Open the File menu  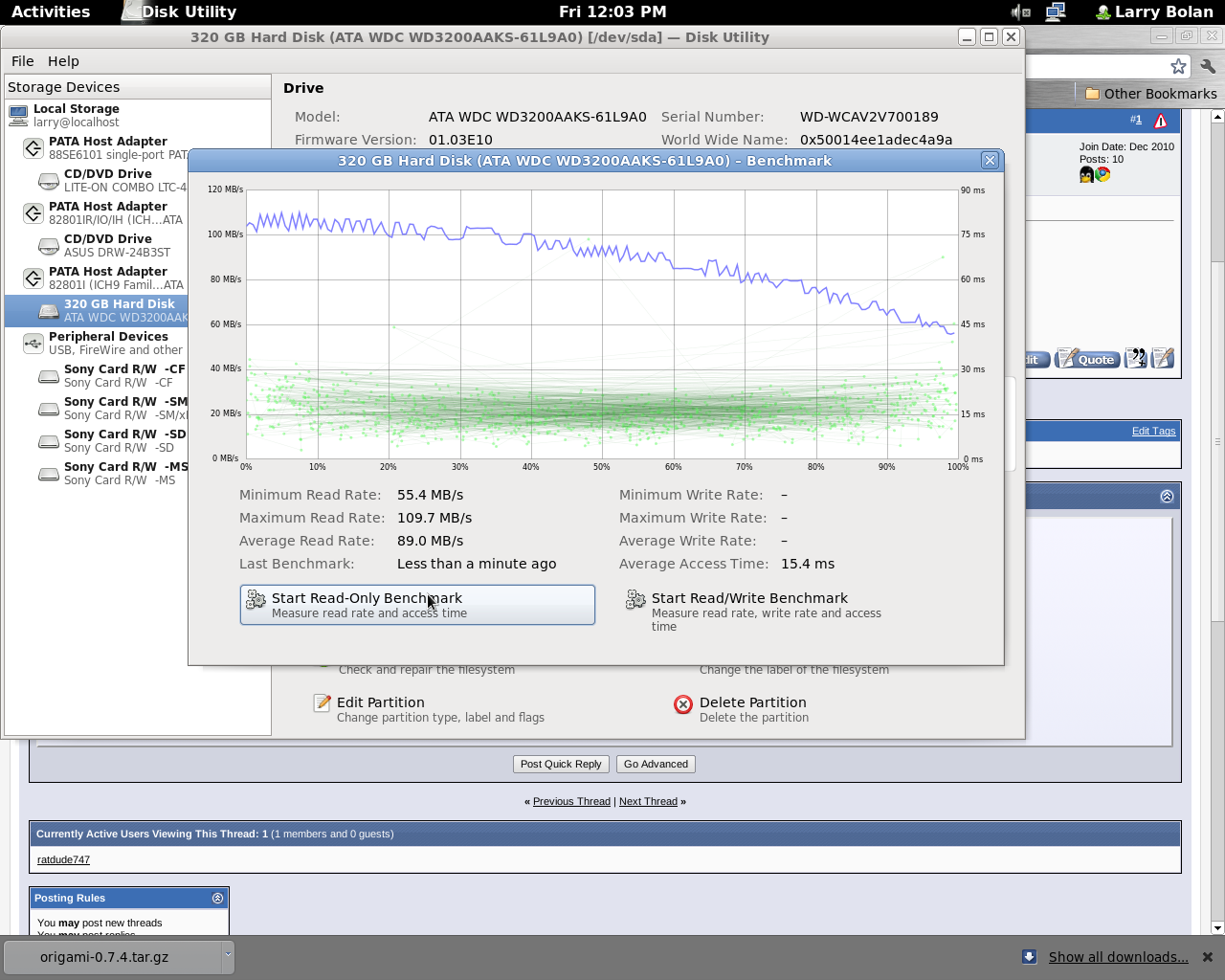coord(22,61)
